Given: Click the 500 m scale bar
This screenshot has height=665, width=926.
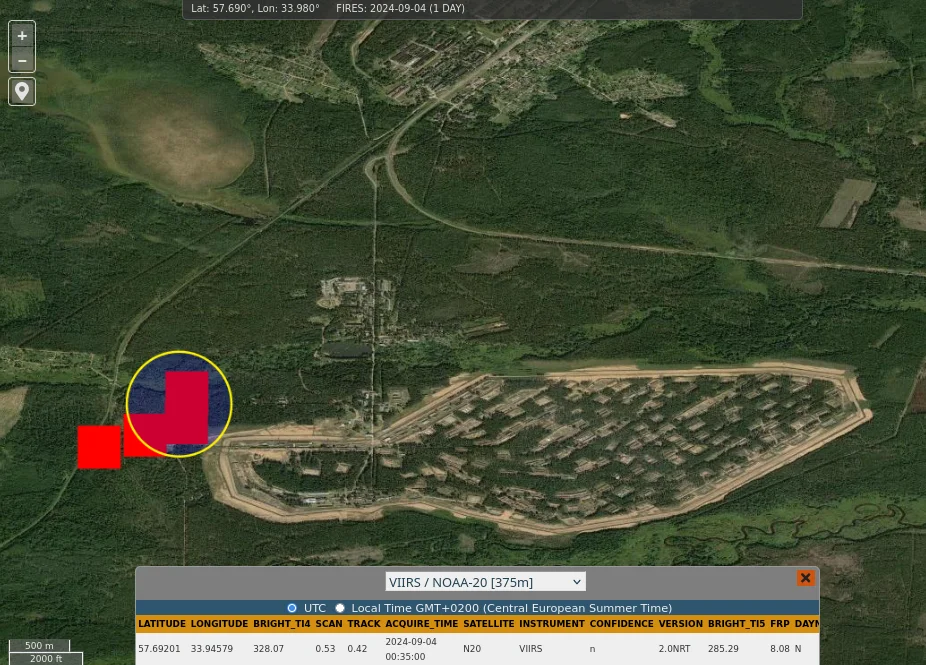Looking at the screenshot, I should tap(40, 646).
